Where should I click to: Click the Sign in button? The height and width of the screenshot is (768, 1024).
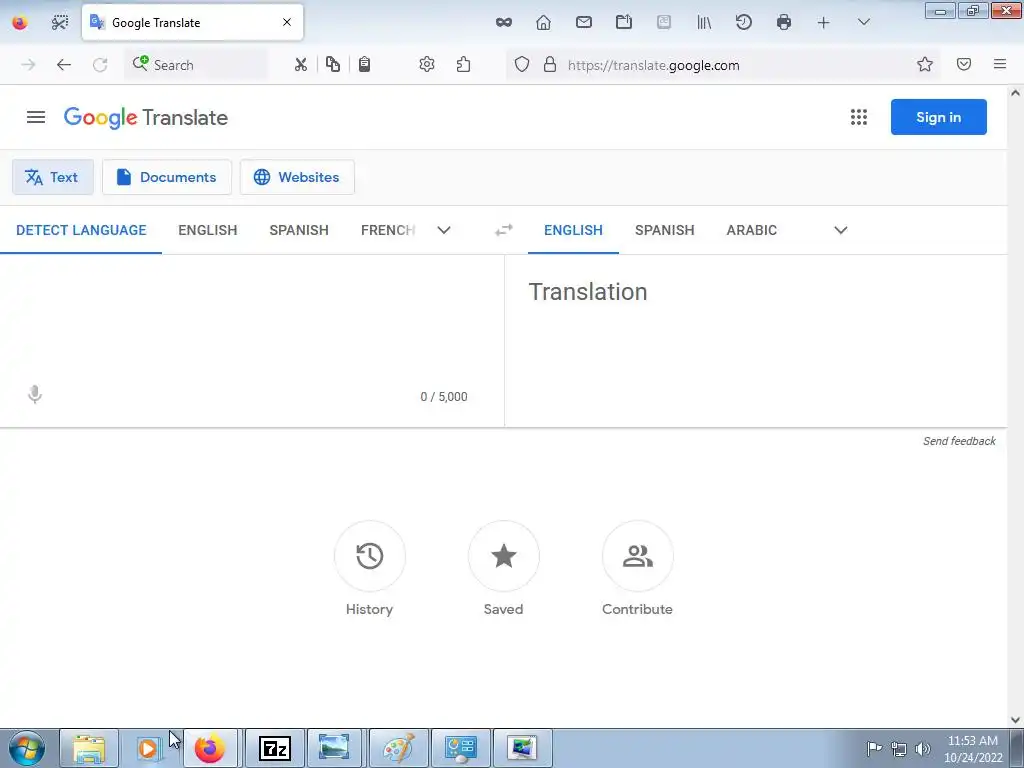pyautogui.click(x=938, y=118)
